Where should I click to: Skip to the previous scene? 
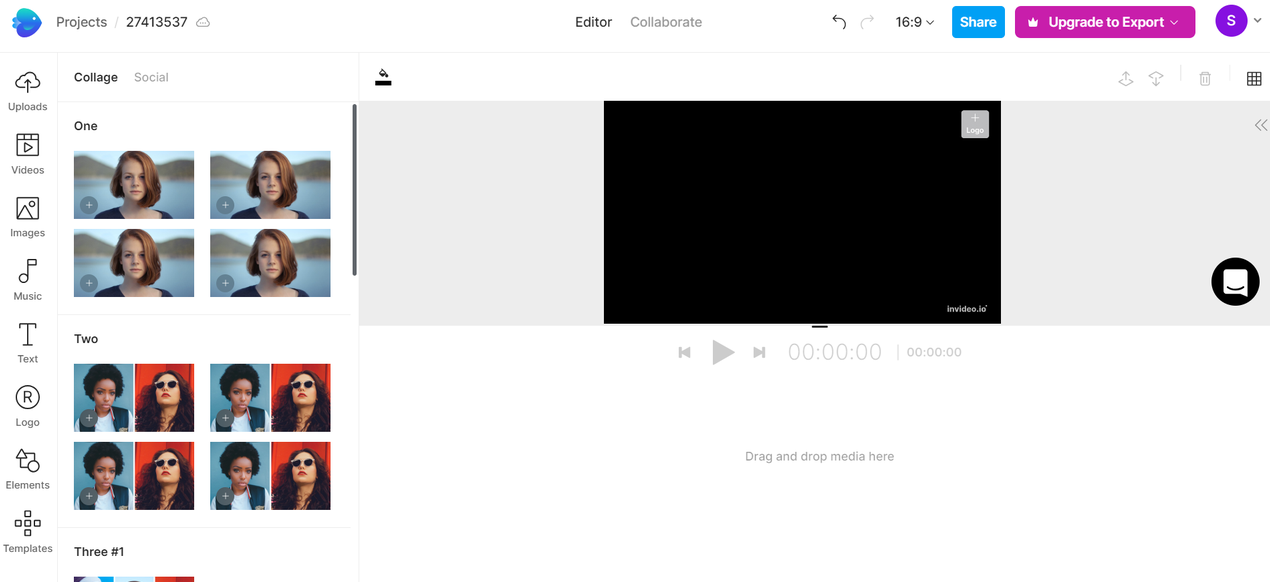pyautogui.click(x=685, y=352)
